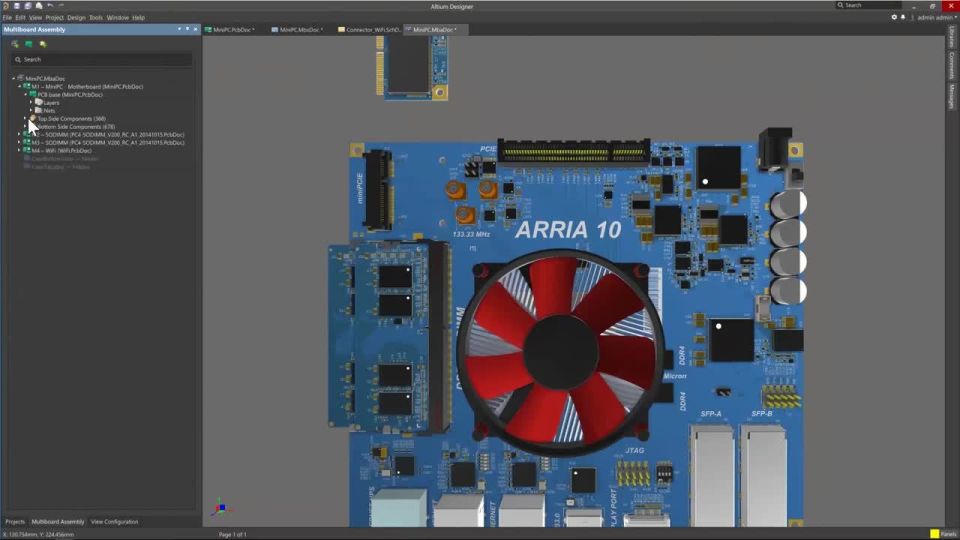
Task: Select the M3 – SODIMM tree item
Action: click(108, 143)
